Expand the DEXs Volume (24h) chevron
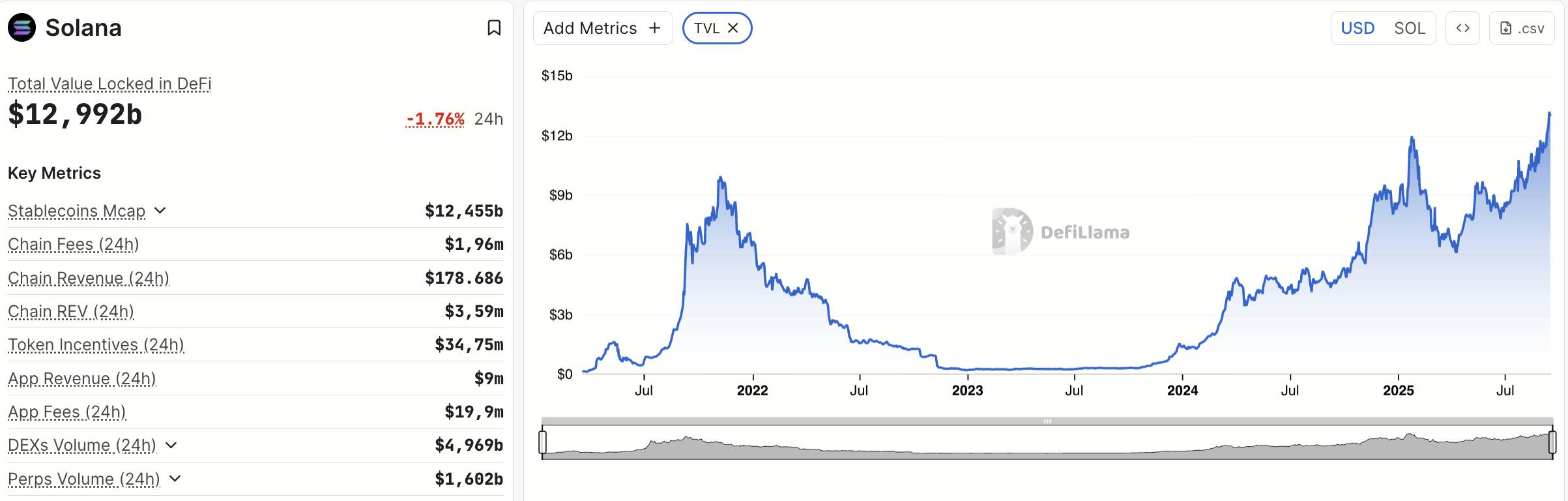This screenshot has height=501, width=1568. coord(171,445)
